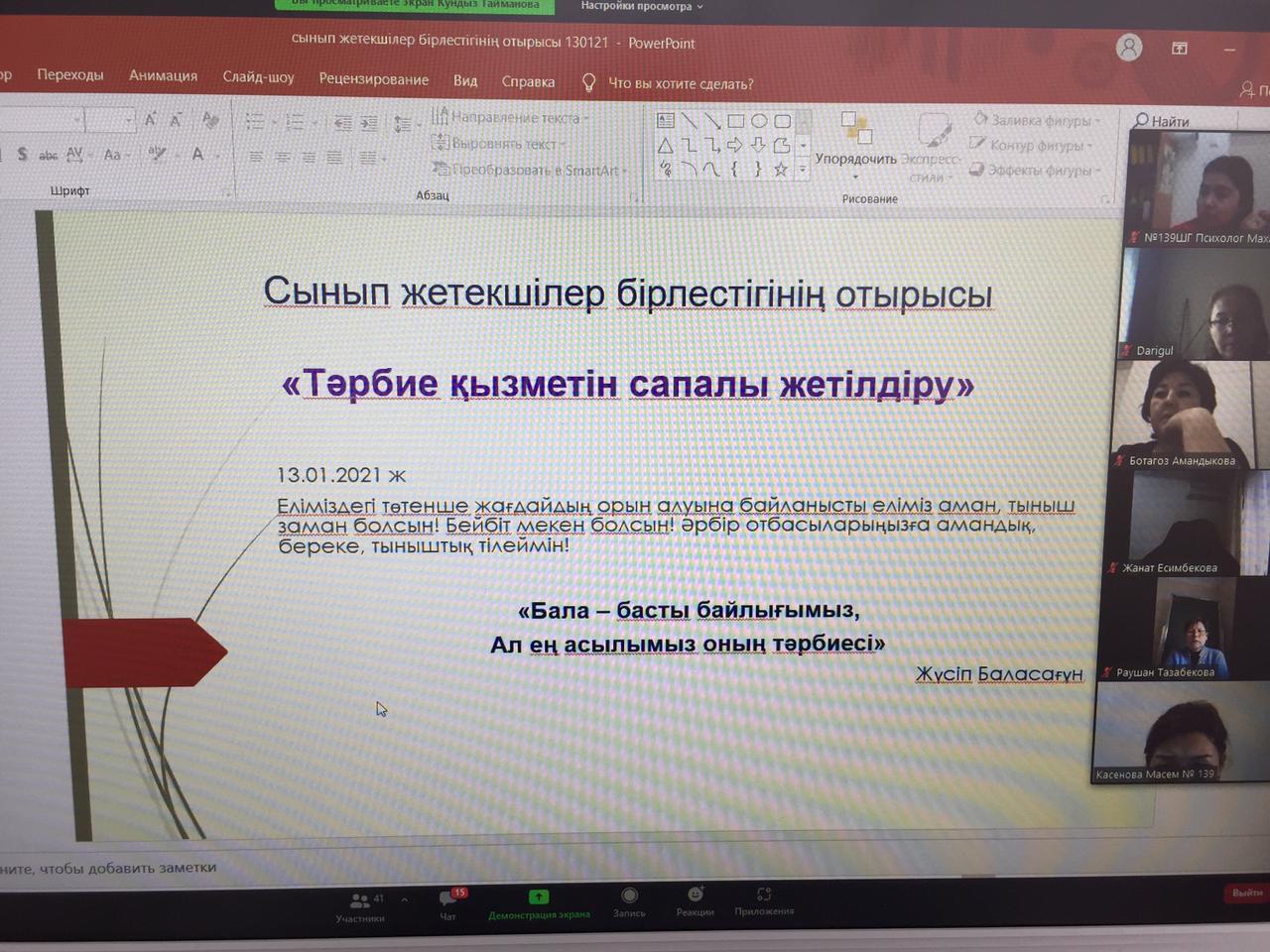Select the star shape in shapes gallery
Screen dimensions: 1270x952
pyautogui.click(x=781, y=170)
